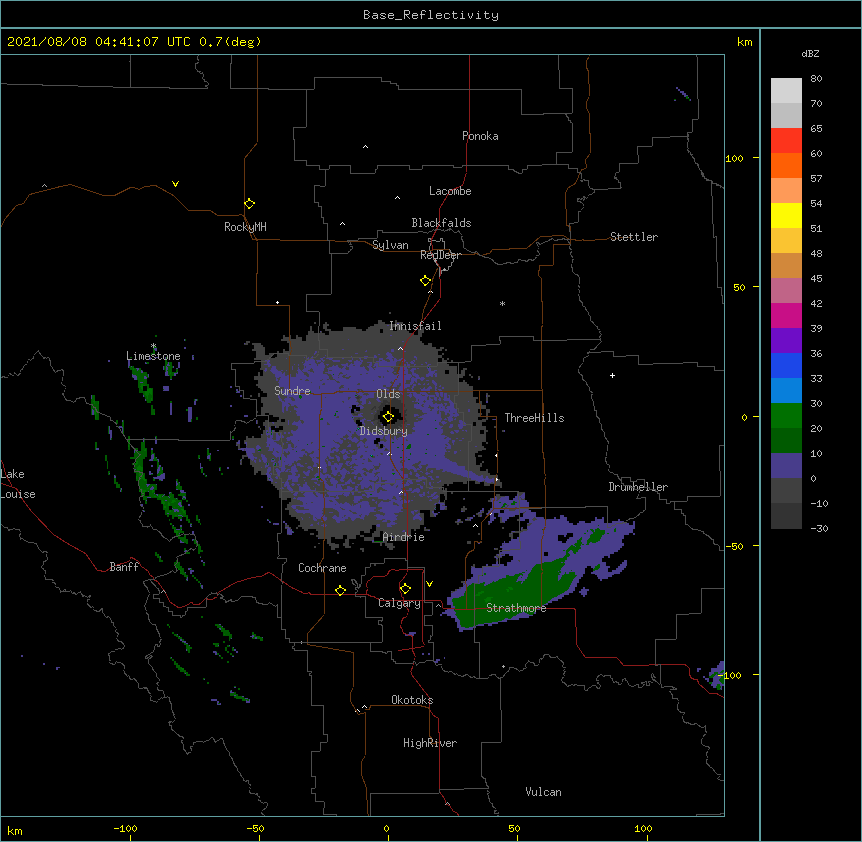This screenshot has width=862, height=842.
Task: Click the 80 value at legend top
Action: pos(816,79)
